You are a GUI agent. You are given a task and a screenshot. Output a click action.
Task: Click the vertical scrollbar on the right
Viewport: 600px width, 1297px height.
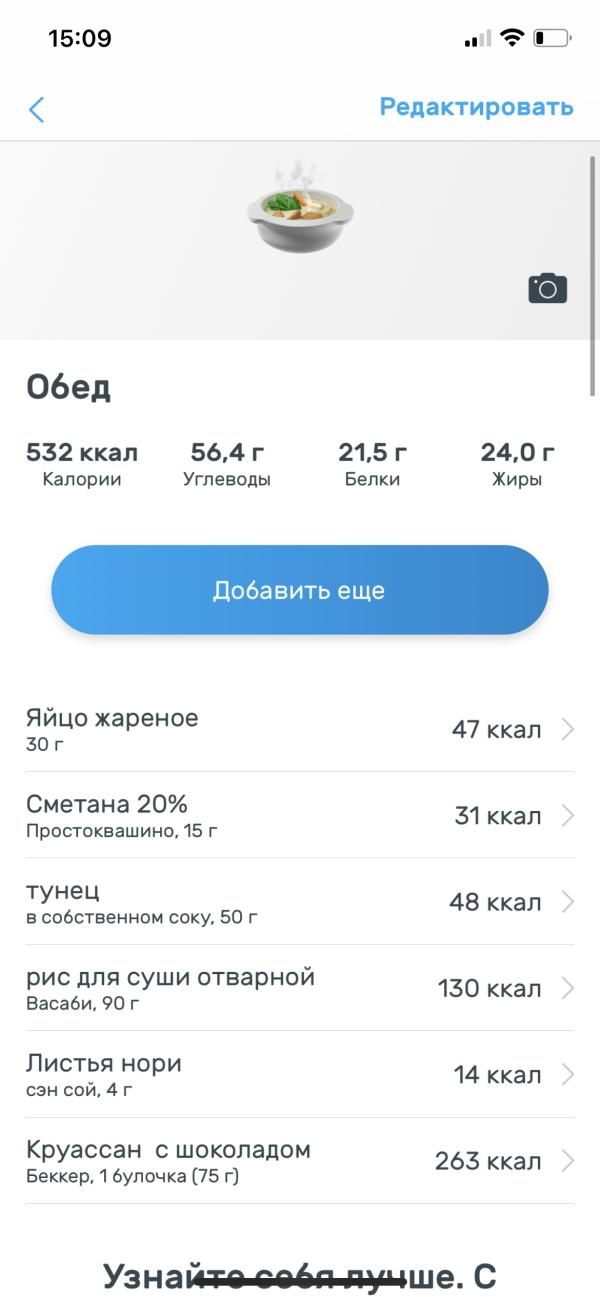[593, 275]
